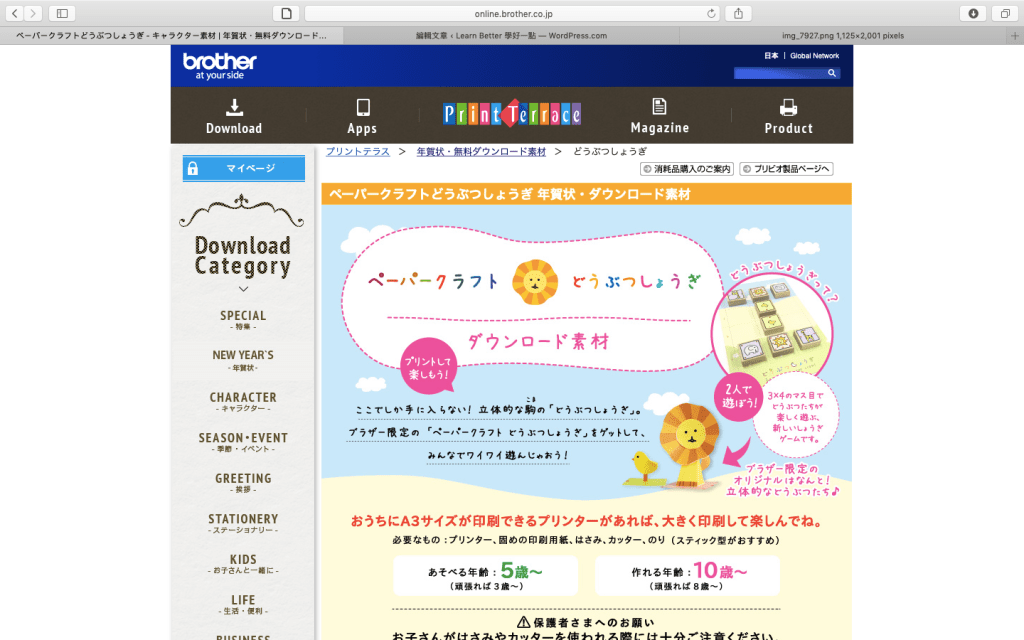Show the Safari sidebar

pos(62,13)
